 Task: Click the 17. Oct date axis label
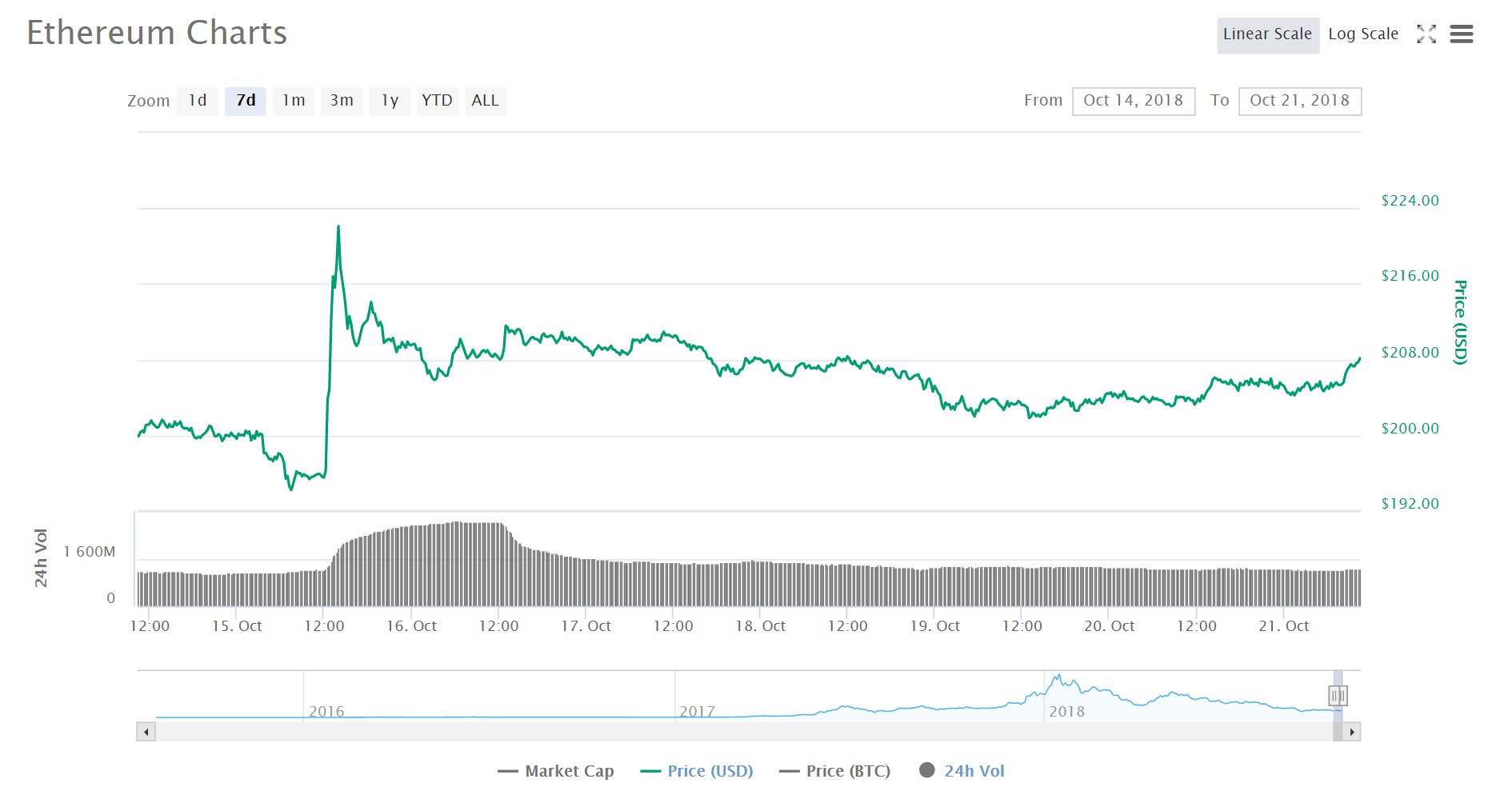[x=586, y=626]
